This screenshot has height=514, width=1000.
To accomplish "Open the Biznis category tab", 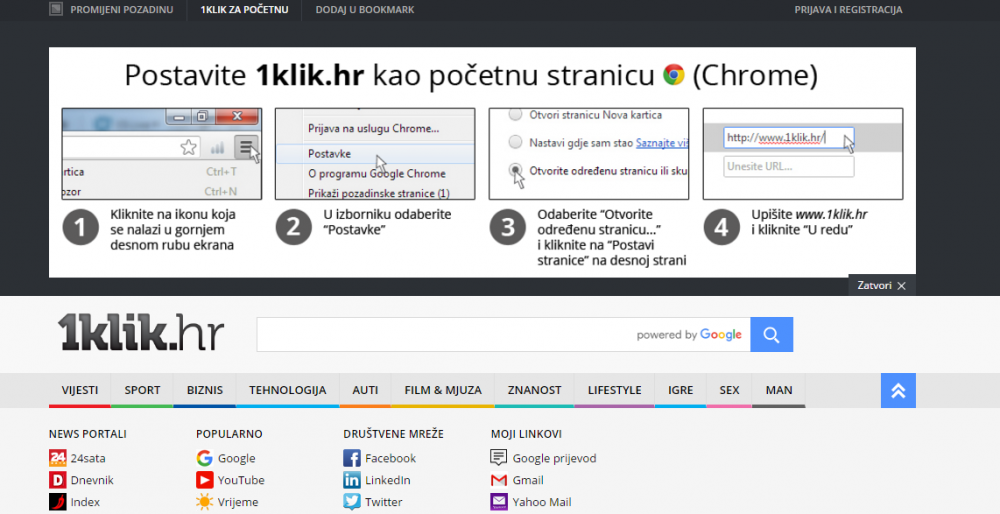I will click(205, 390).
